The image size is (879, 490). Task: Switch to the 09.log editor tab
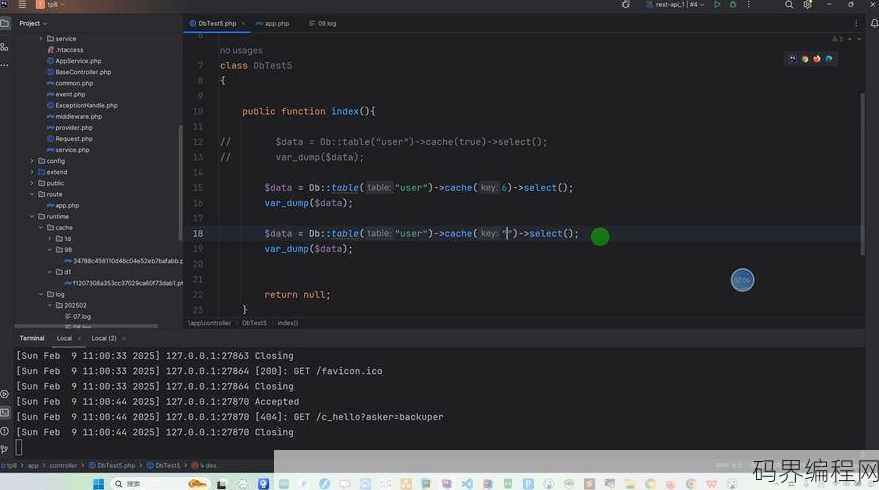[323, 24]
